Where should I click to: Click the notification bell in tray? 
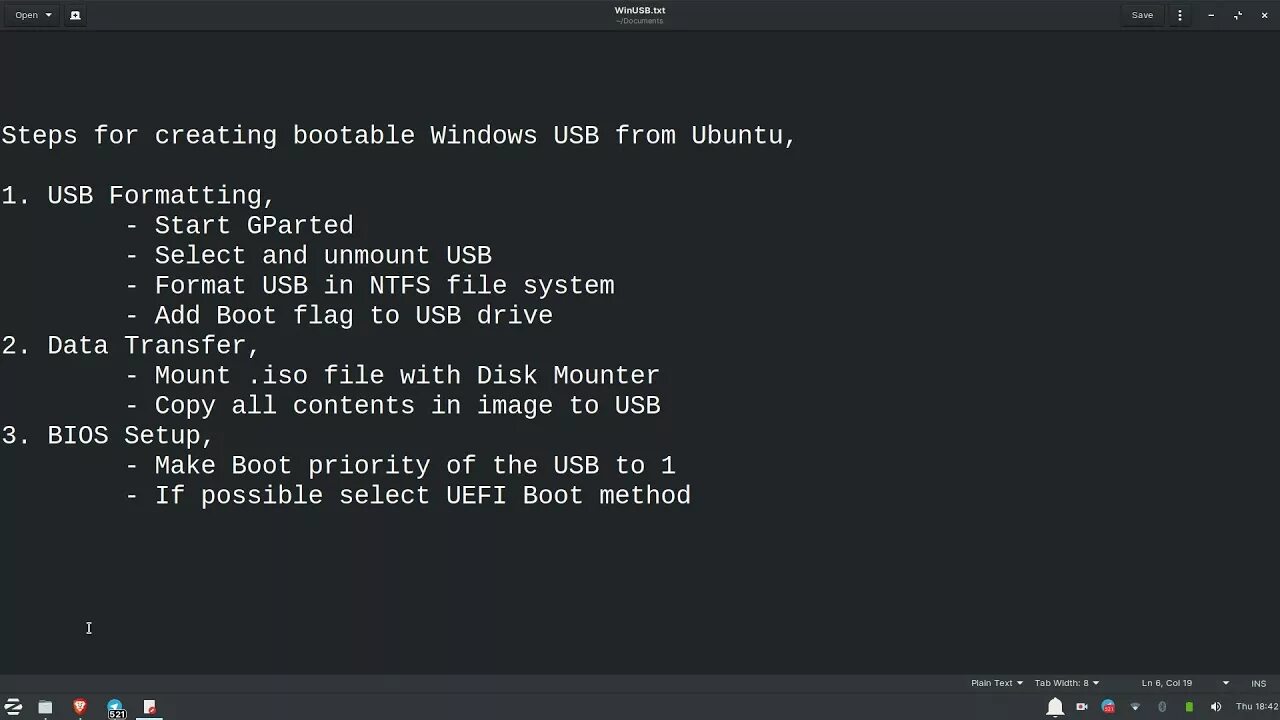pos(1055,707)
